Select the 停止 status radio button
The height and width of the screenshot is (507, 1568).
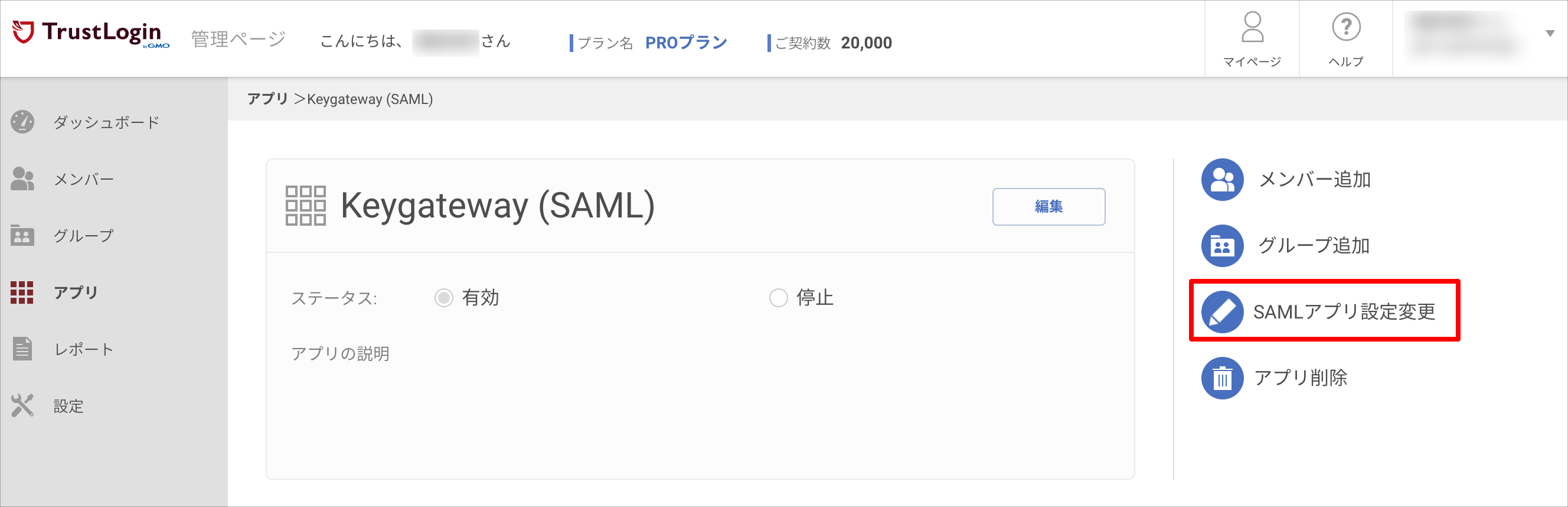click(x=778, y=298)
